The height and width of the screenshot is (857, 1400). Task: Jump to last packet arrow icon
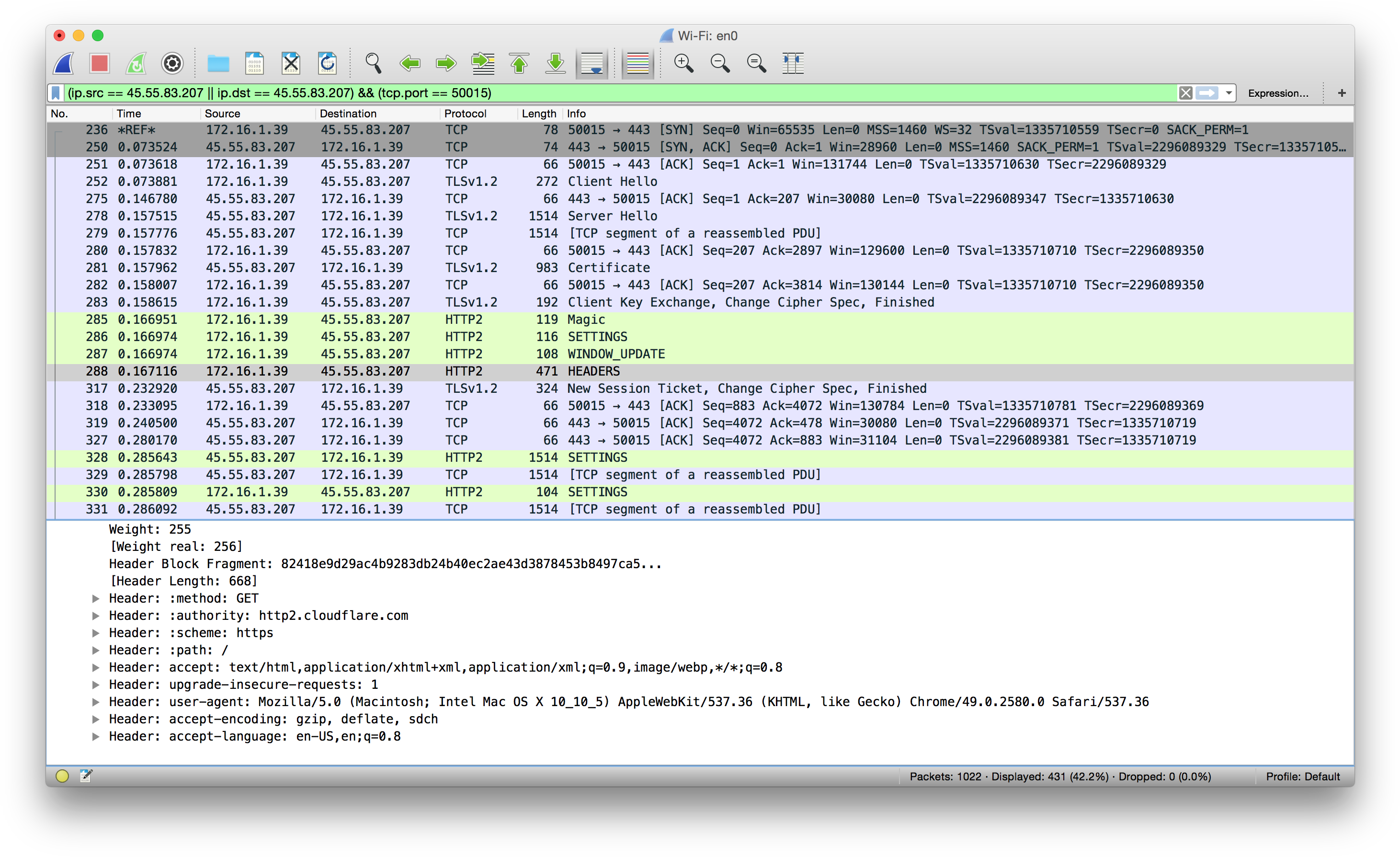pos(555,63)
